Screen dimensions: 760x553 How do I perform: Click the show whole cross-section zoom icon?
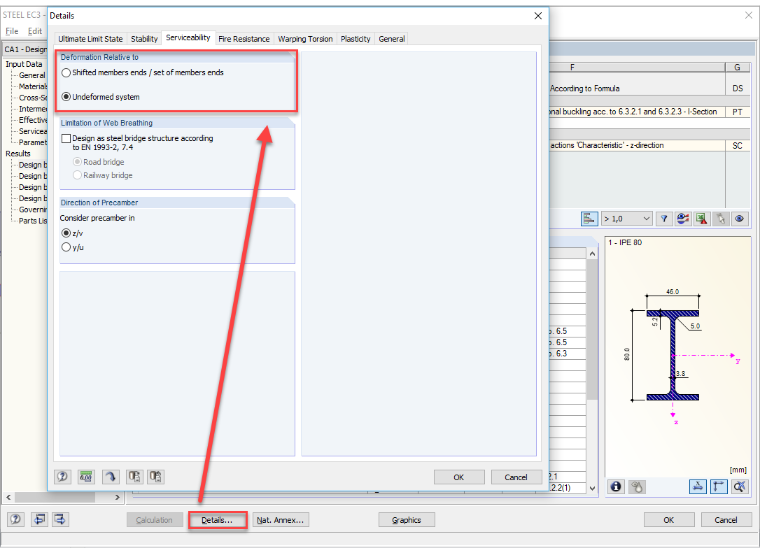tap(740, 486)
